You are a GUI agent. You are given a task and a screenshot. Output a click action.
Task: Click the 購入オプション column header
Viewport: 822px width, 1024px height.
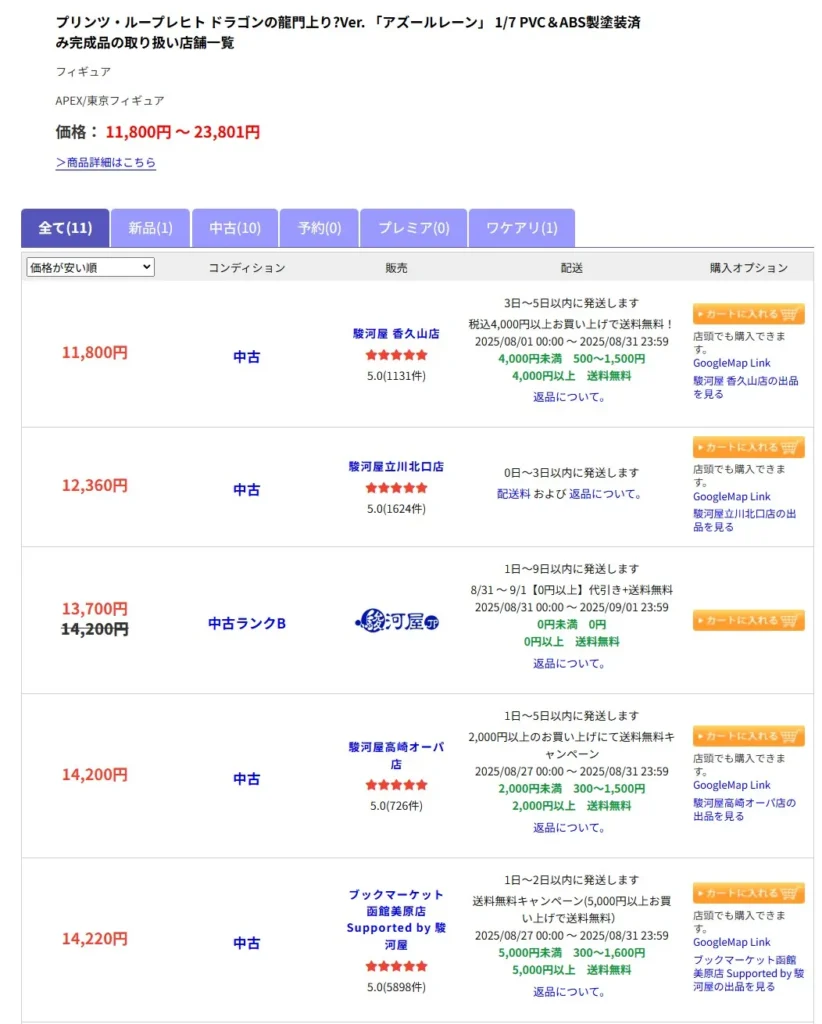coord(749,268)
